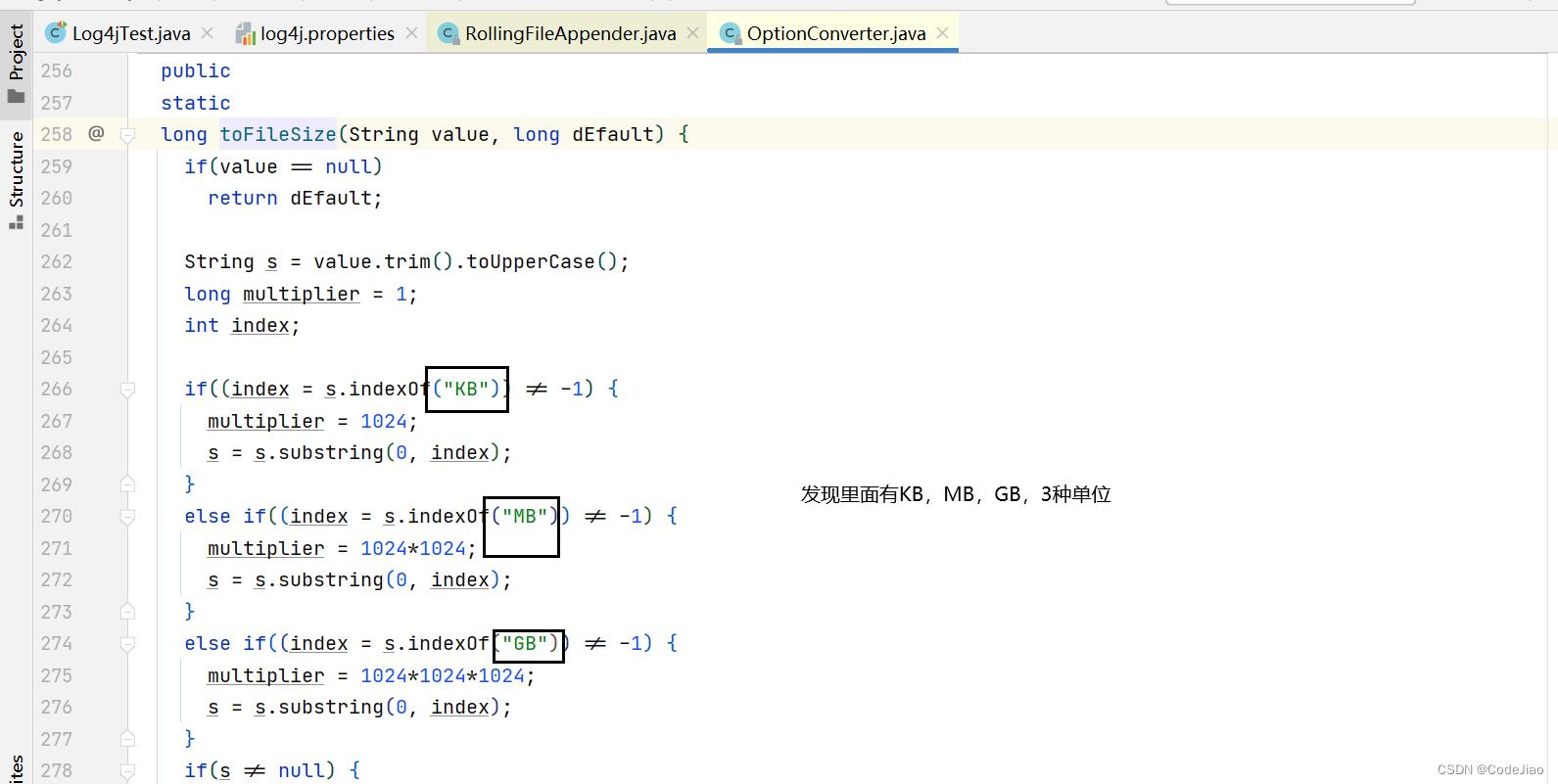1558x784 pixels.
Task: Click the 1024*1024 value on line 271
Action: (x=413, y=548)
